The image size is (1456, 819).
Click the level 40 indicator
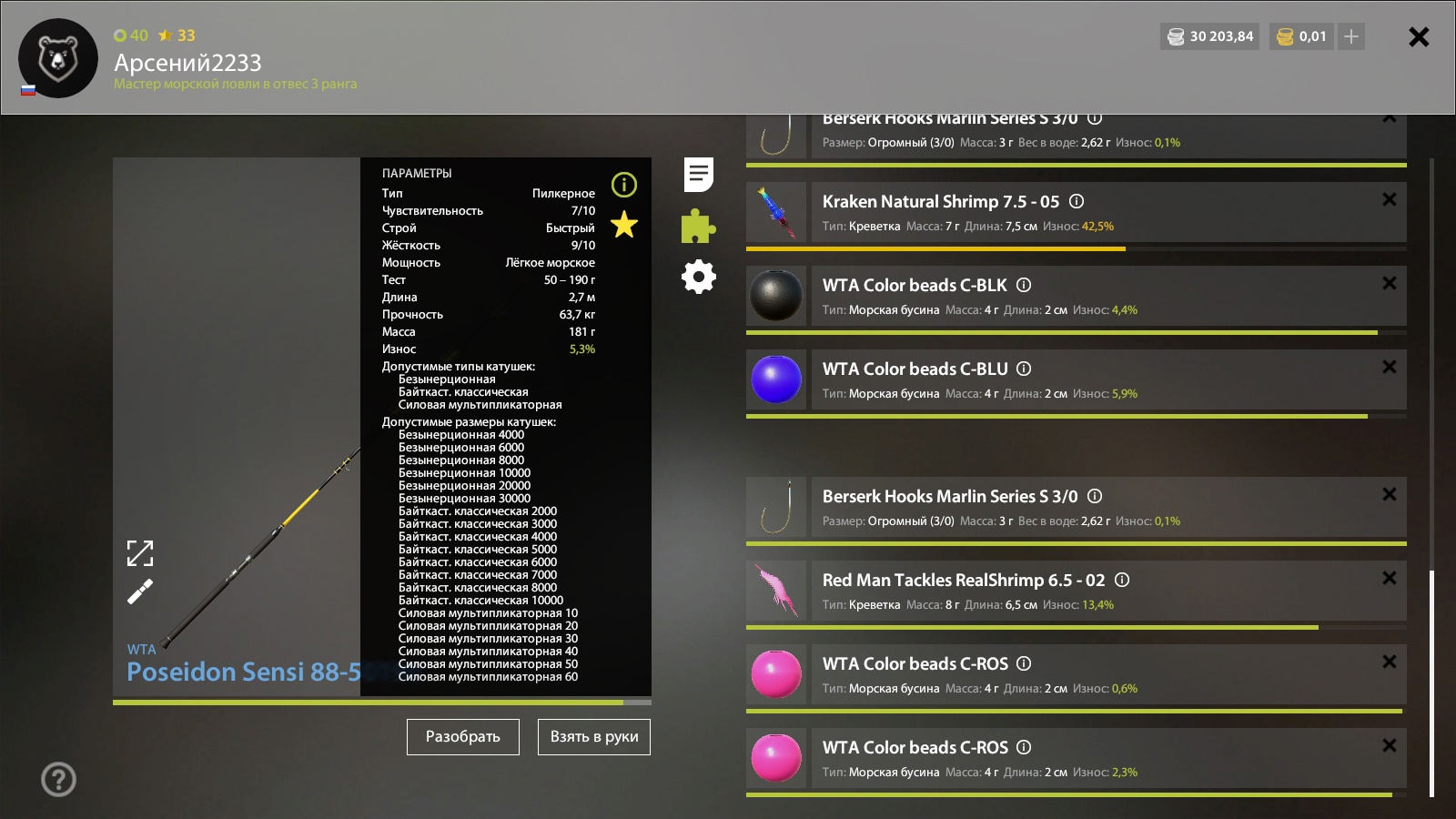click(131, 35)
